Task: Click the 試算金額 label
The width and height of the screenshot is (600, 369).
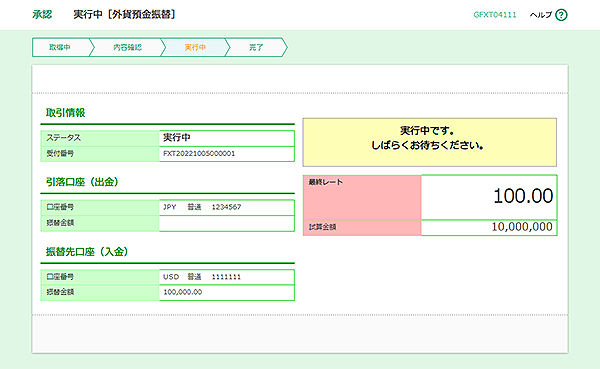Action: [323, 227]
